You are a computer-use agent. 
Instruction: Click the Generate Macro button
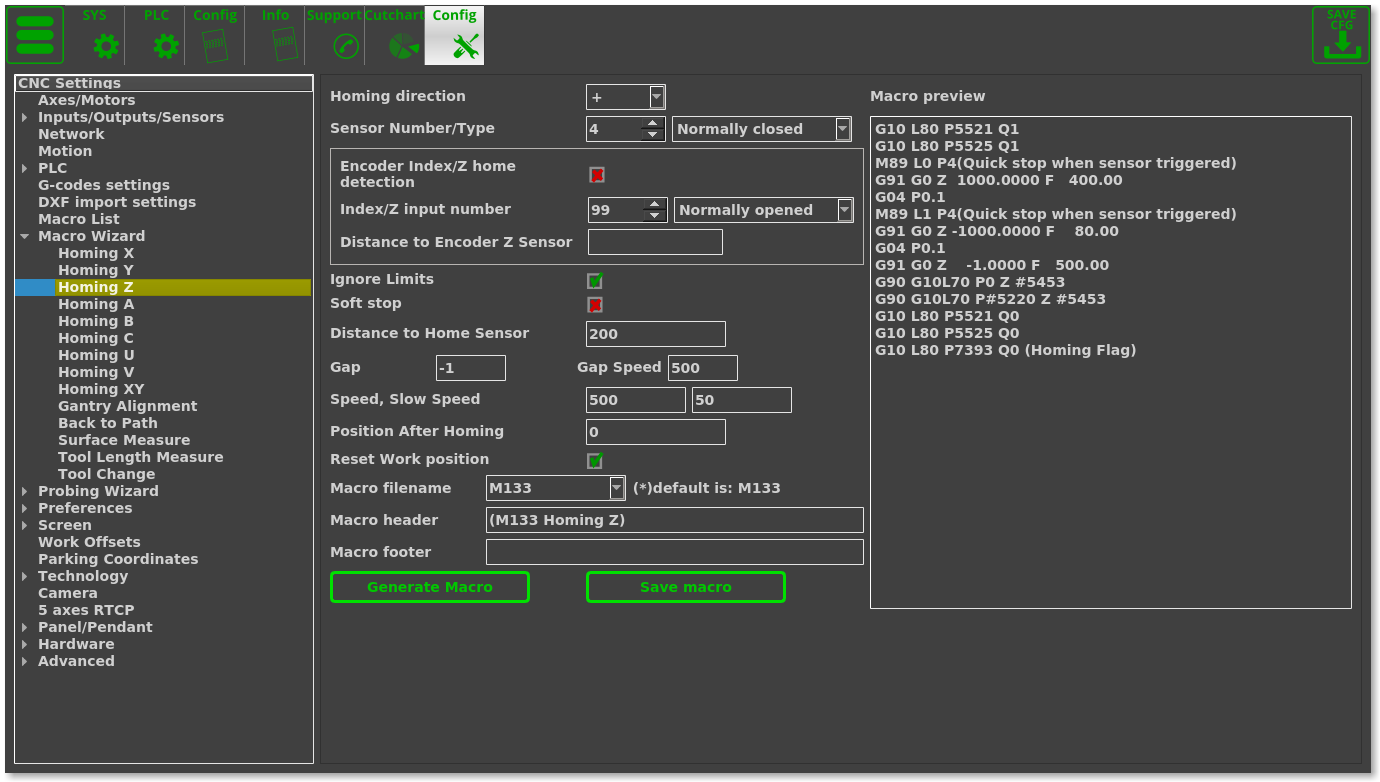[429, 587]
